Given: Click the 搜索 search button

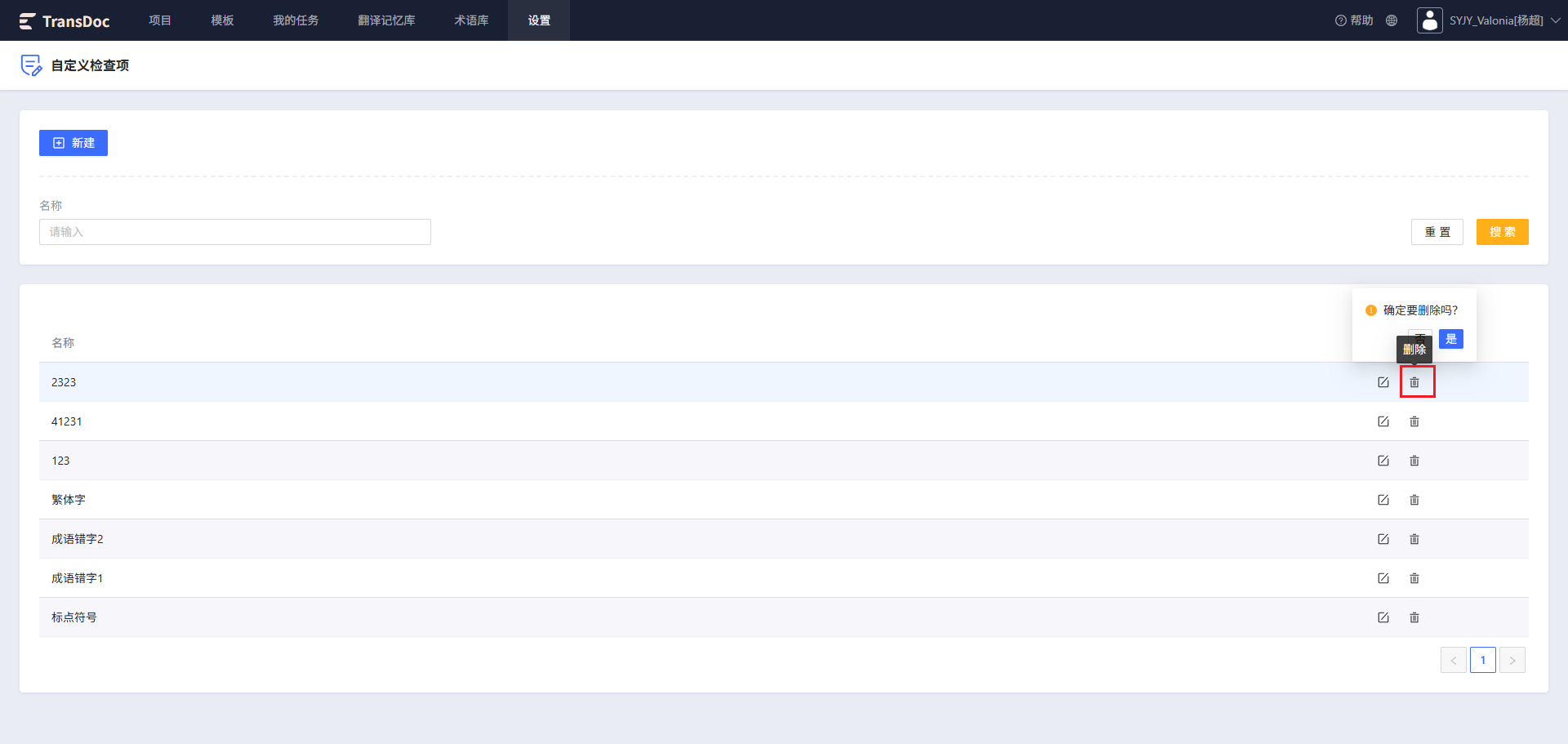Looking at the screenshot, I should [x=1503, y=232].
